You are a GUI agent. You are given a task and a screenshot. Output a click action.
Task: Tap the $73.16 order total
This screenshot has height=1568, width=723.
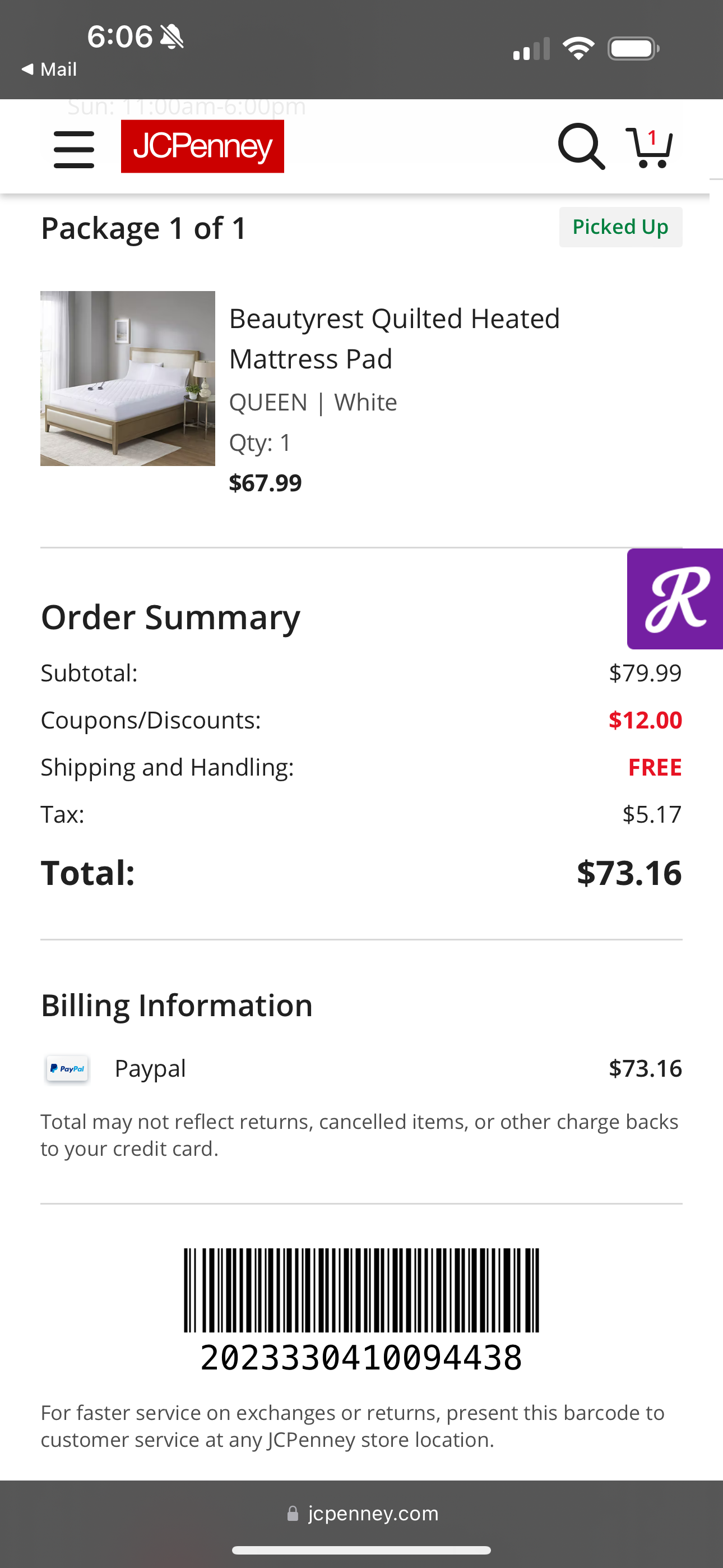click(629, 872)
